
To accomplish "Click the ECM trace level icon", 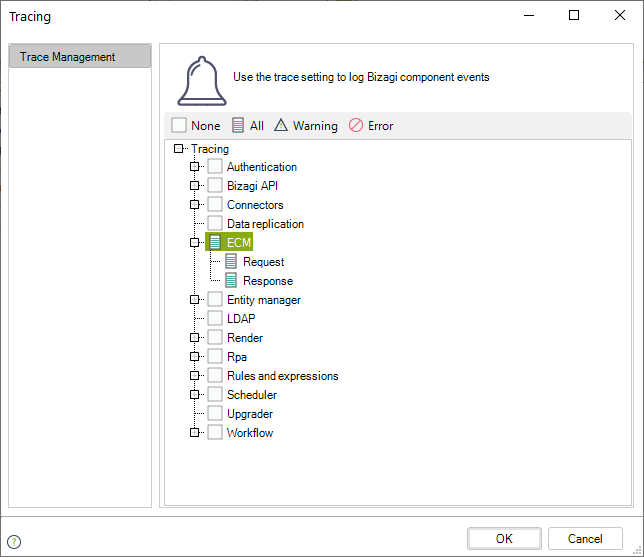I will click(215, 242).
